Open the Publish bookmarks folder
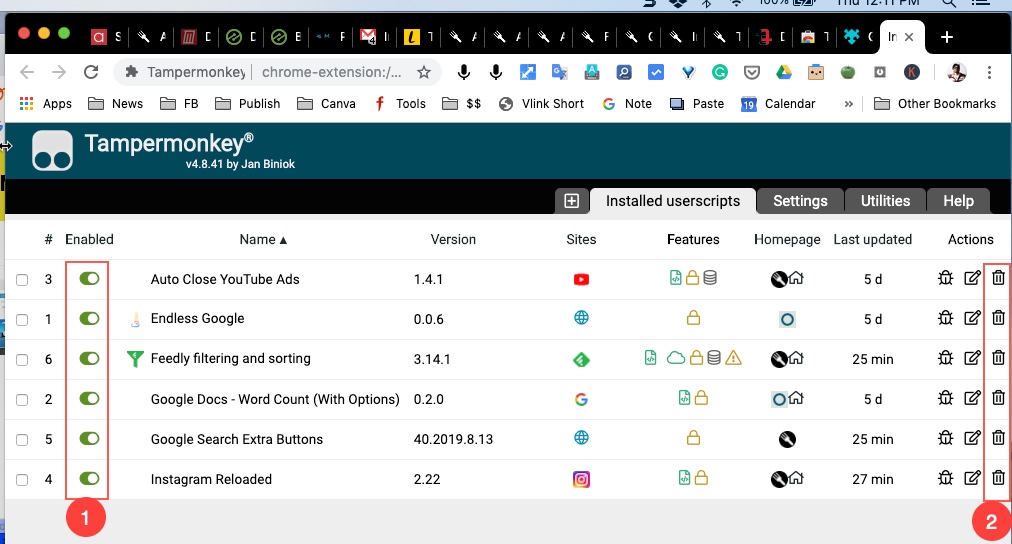The height and width of the screenshot is (544, 1012). (x=247, y=103)
